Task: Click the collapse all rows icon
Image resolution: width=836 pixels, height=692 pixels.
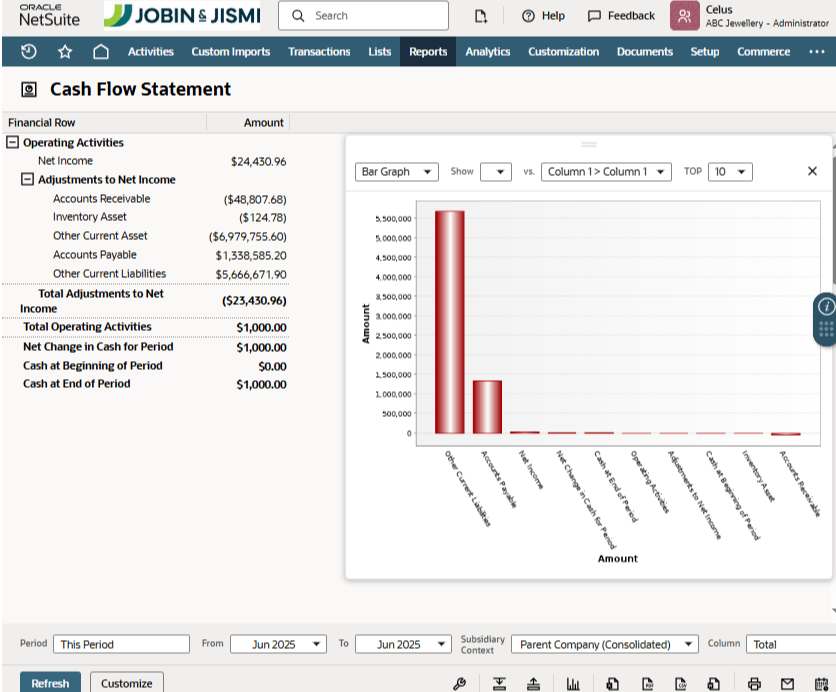Action: pos(534,681)
